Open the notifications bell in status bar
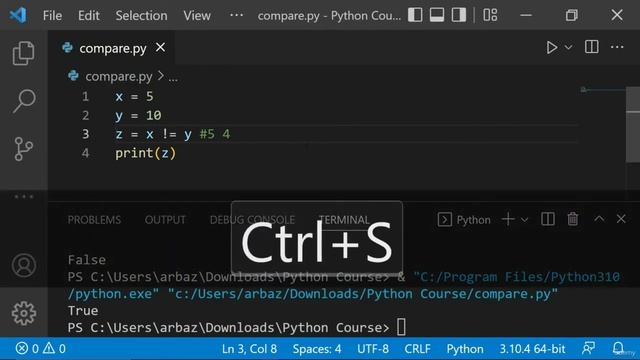Screen dimensions: 640x360 tap(618, 348)
